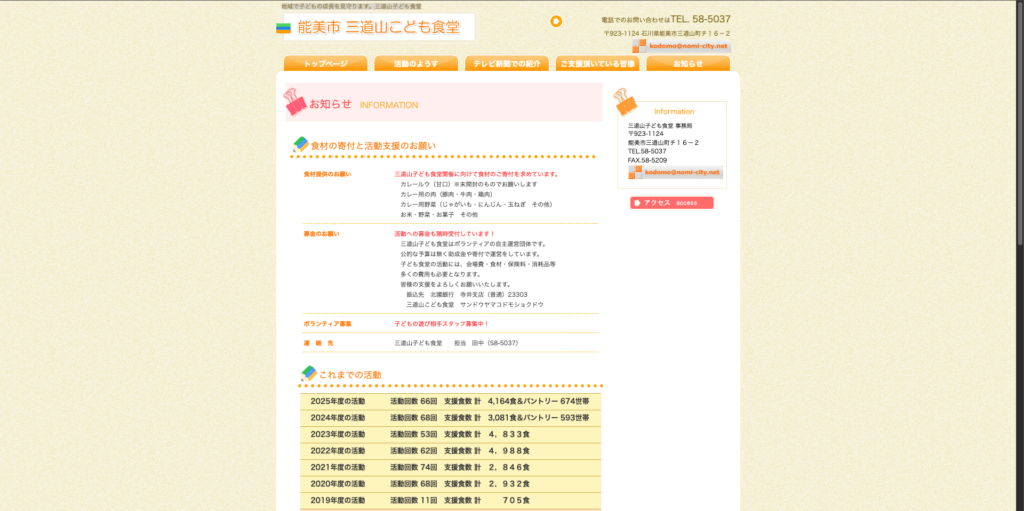The width and height of the screenshot is (1024, 511).
Task: Click the orange binder clip above Information box
Action: (624, 100)
